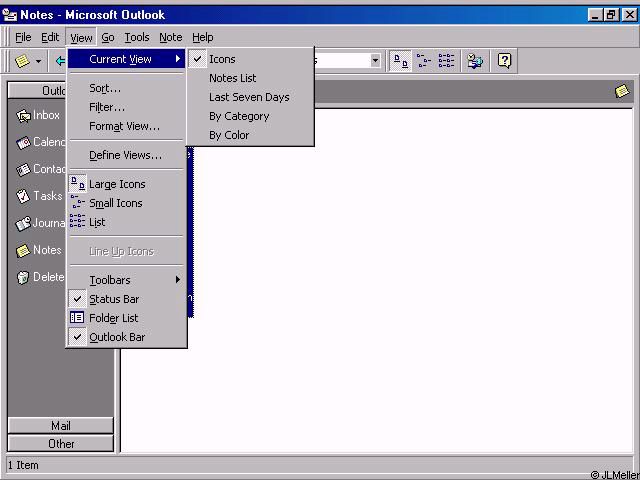The width and height of the screenshot is (640, 480).
Task: Choose By Color view
Action: pos(250,135)
